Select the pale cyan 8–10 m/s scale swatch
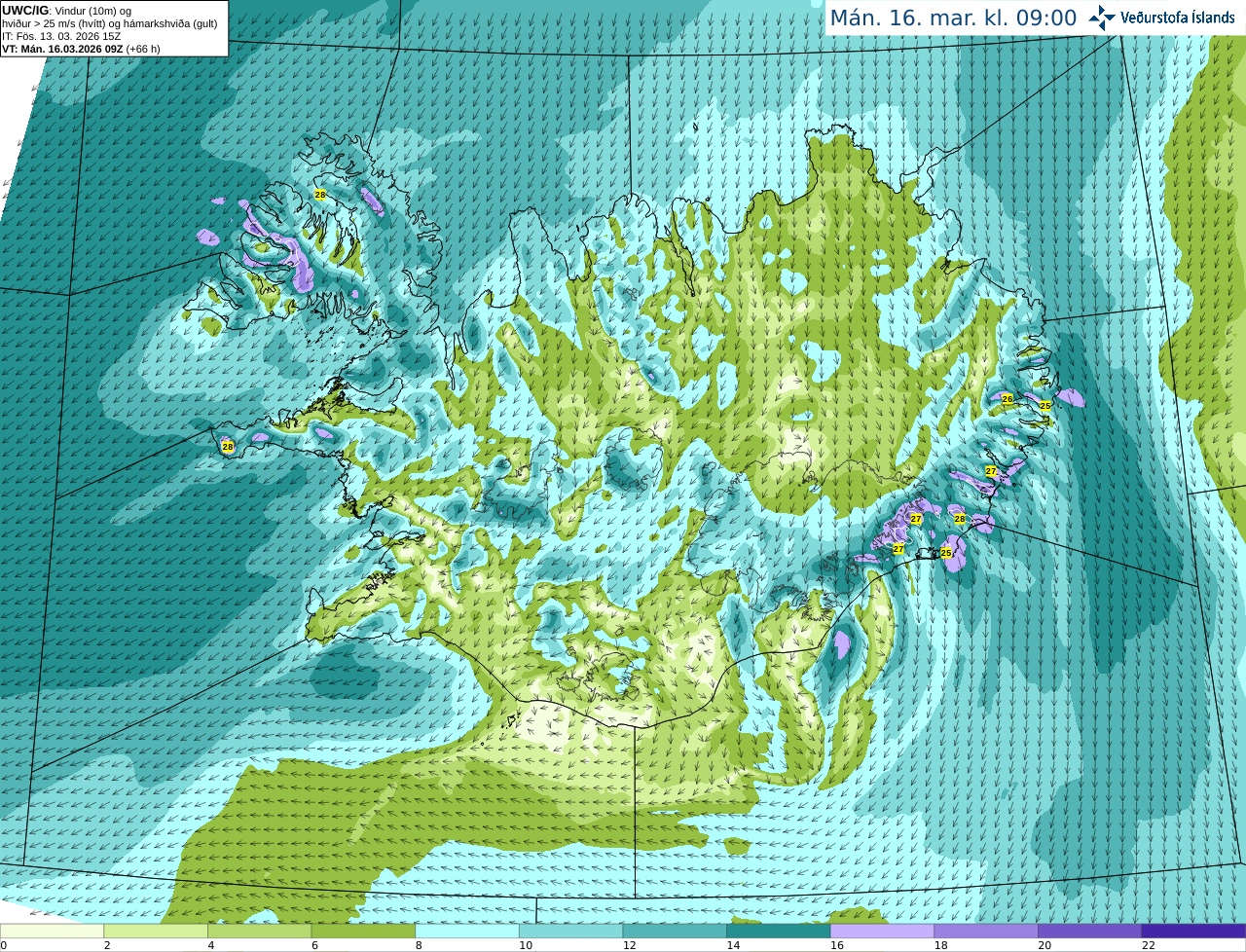 pyautogui.click(x=467, y=931)
